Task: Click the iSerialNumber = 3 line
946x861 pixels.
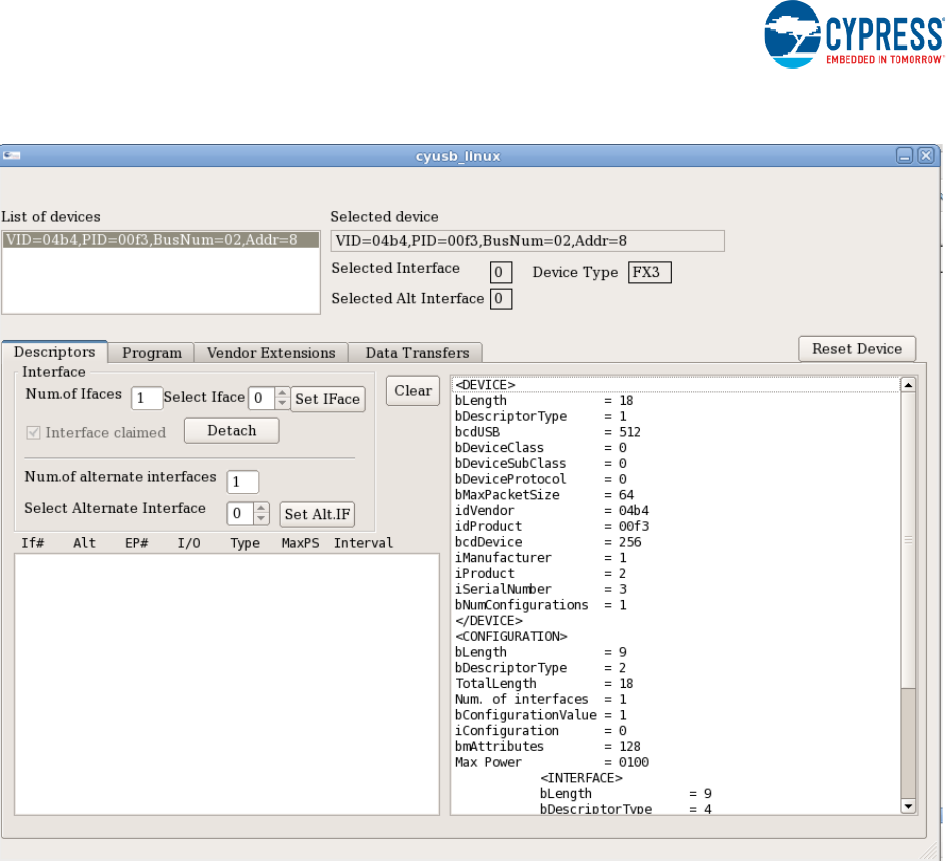Action: coord(541,589)
